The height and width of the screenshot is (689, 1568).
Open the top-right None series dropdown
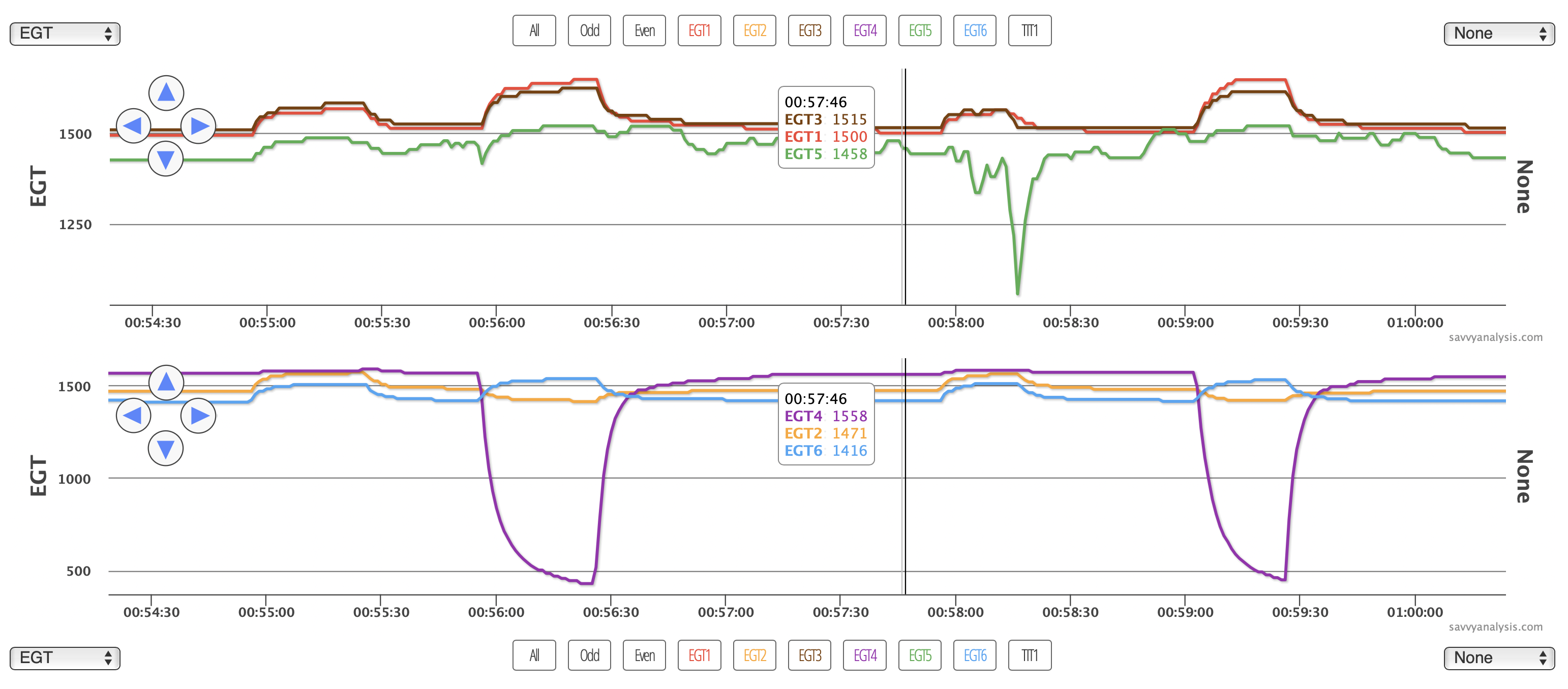click(x=1499, y=34)
